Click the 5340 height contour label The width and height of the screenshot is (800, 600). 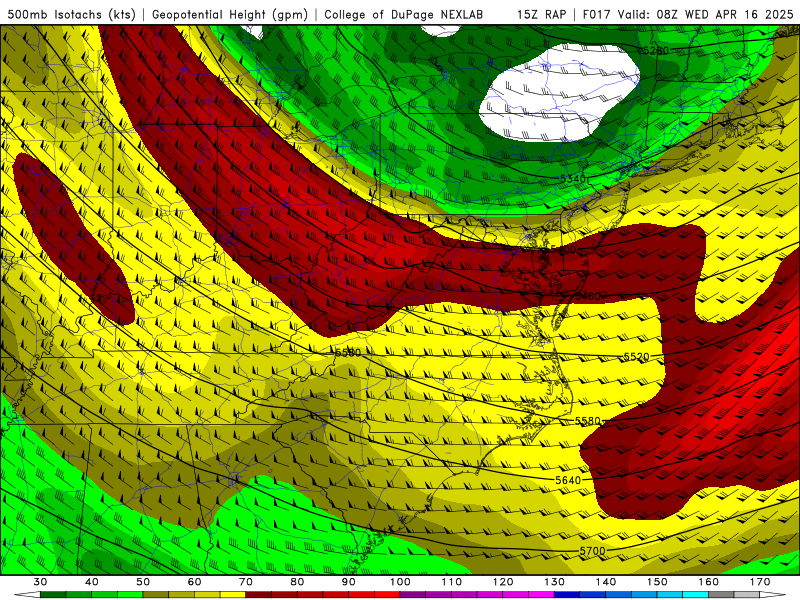click(573, 179)
